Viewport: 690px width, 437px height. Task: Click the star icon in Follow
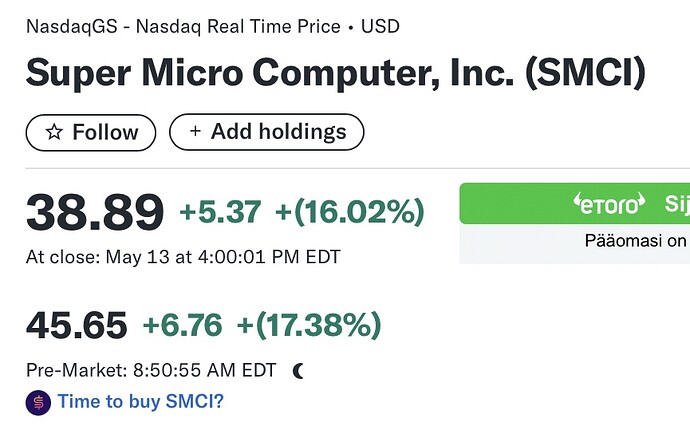click(54, 132)
